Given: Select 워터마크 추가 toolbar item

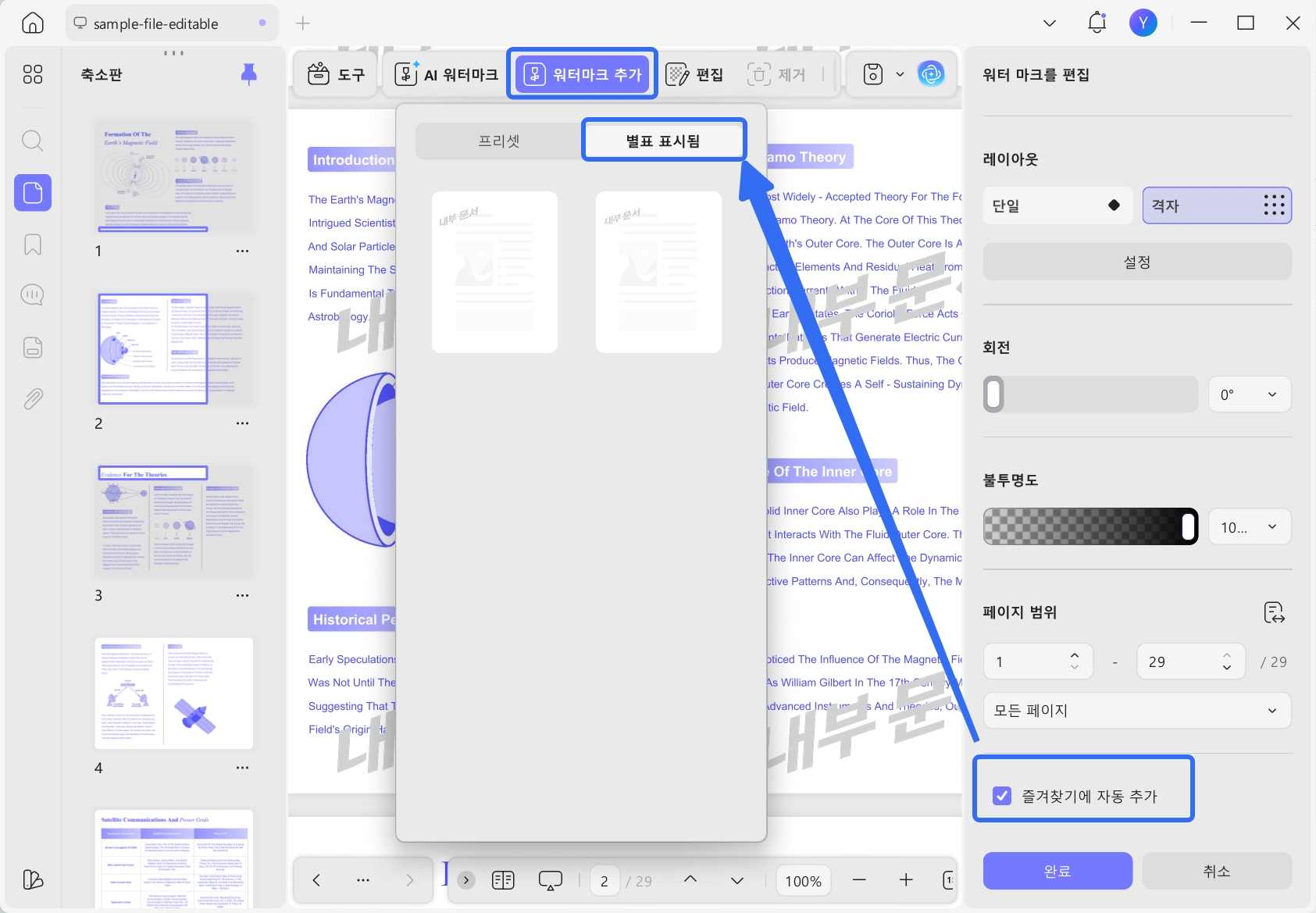Looking at the screenshot, I should pos(583,74).
